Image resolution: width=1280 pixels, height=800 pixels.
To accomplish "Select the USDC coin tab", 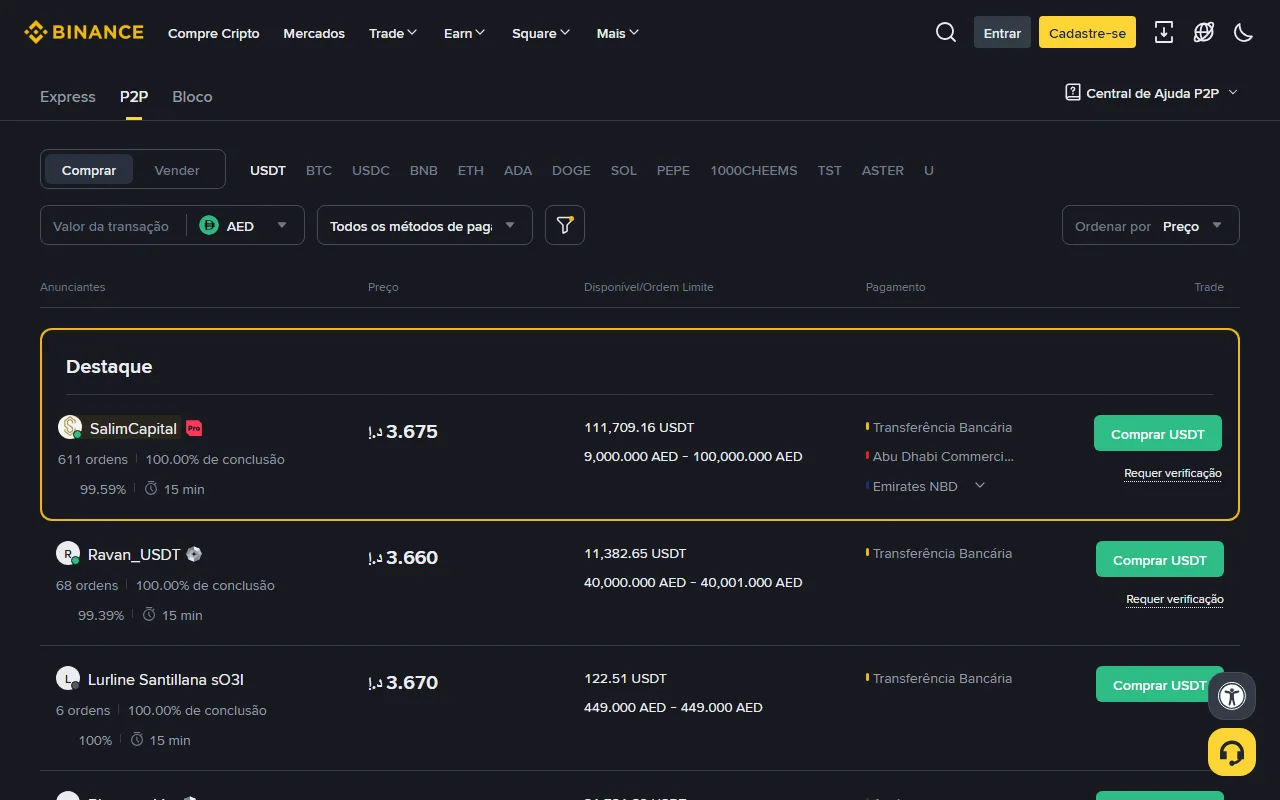I will (371, 170).
